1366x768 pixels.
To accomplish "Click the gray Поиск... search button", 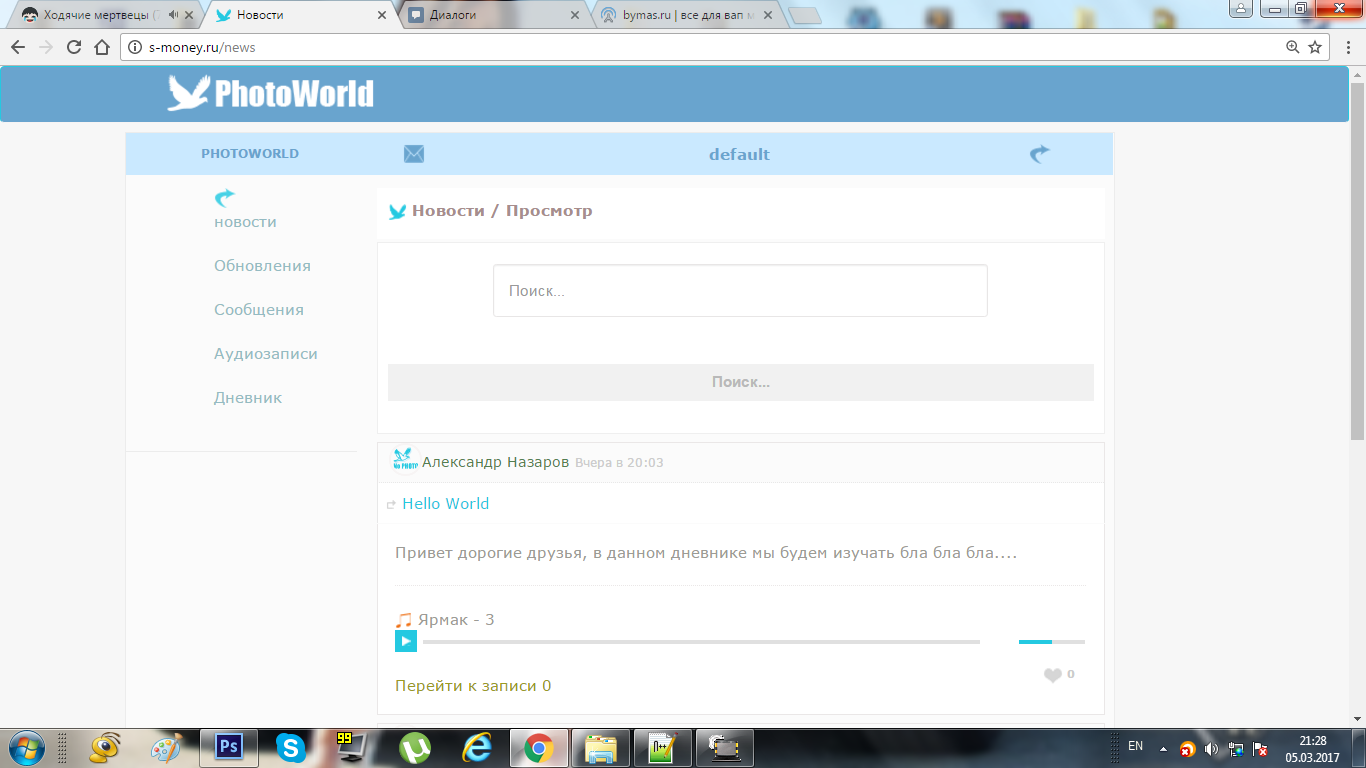I will (x=740, y=382).
